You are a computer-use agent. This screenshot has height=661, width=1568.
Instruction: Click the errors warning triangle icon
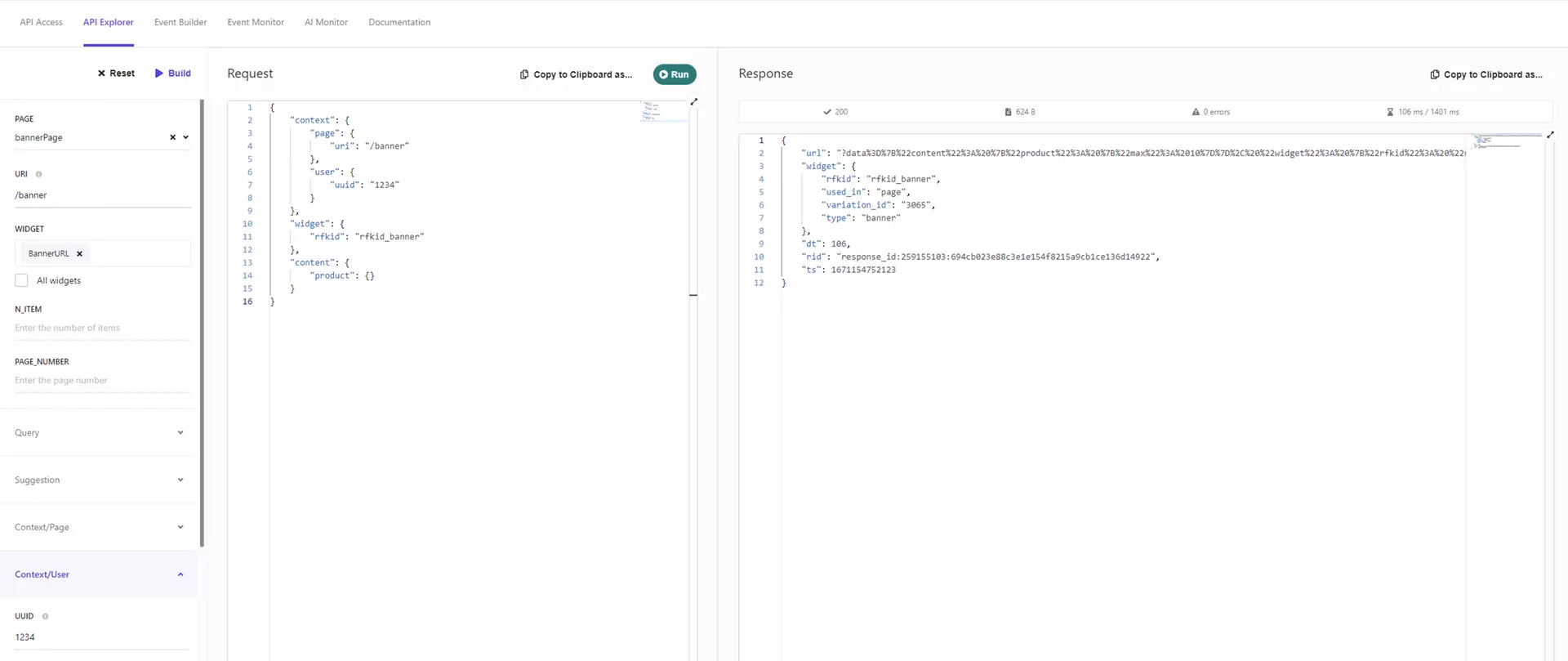pos(1196,112)
